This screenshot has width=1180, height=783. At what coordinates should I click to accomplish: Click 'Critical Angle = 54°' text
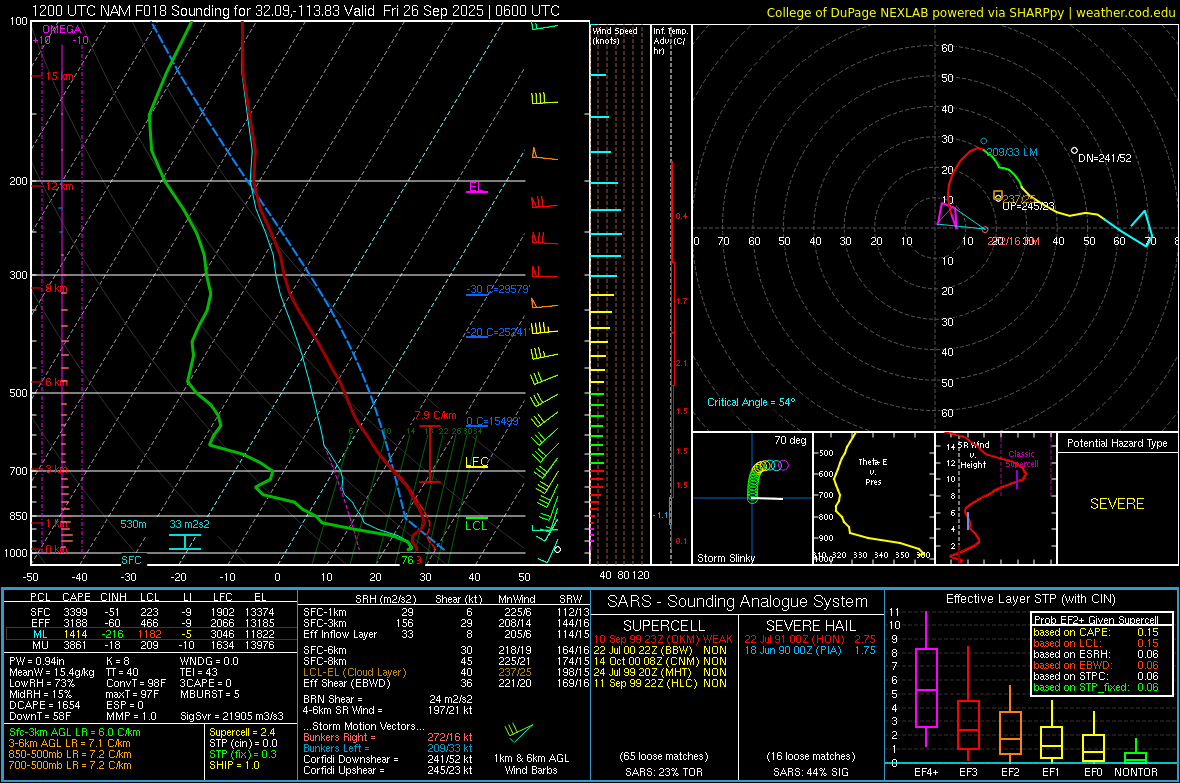pyautogui.click(x=750, y=402)
